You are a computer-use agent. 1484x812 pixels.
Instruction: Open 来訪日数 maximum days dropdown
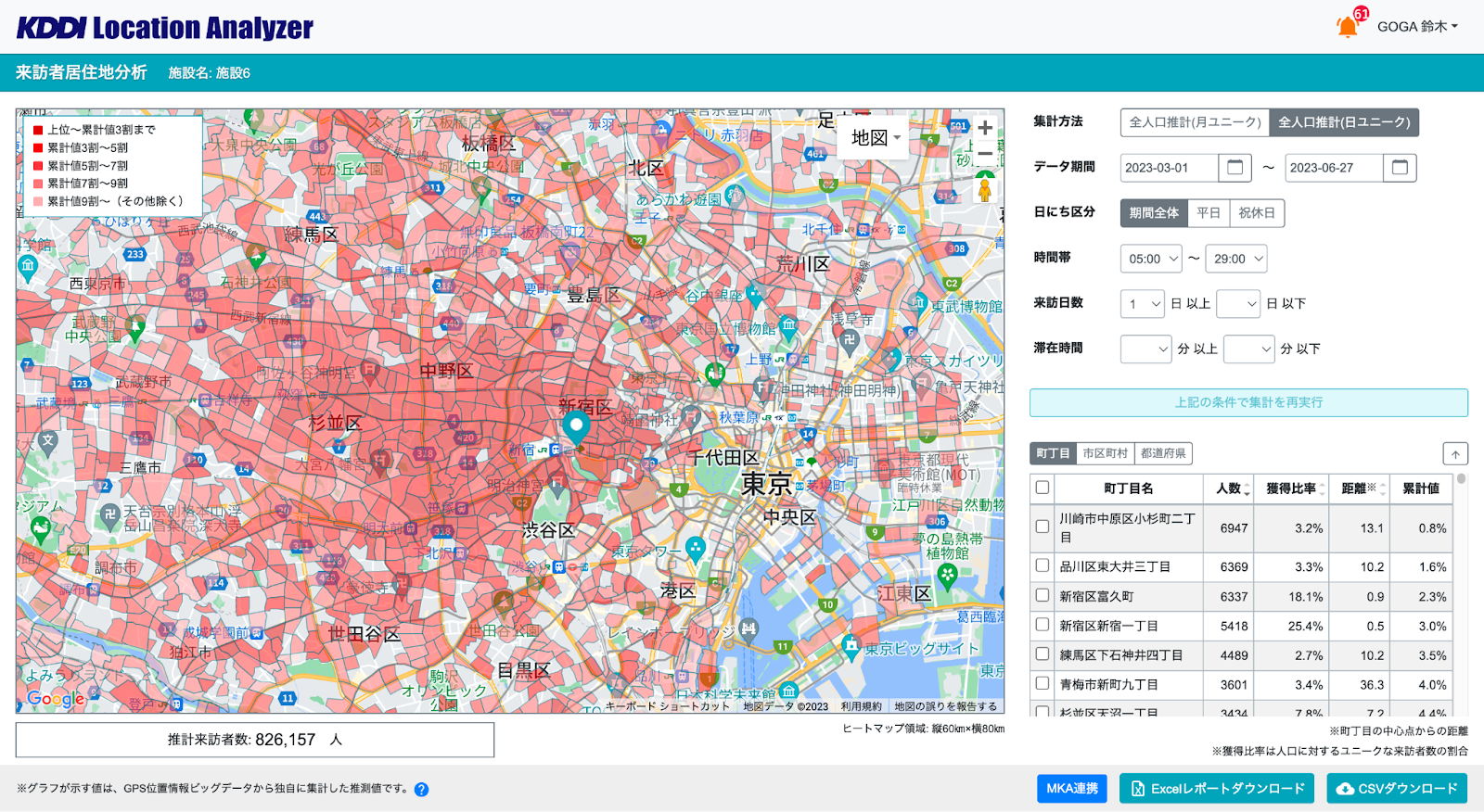(1238, 303)
